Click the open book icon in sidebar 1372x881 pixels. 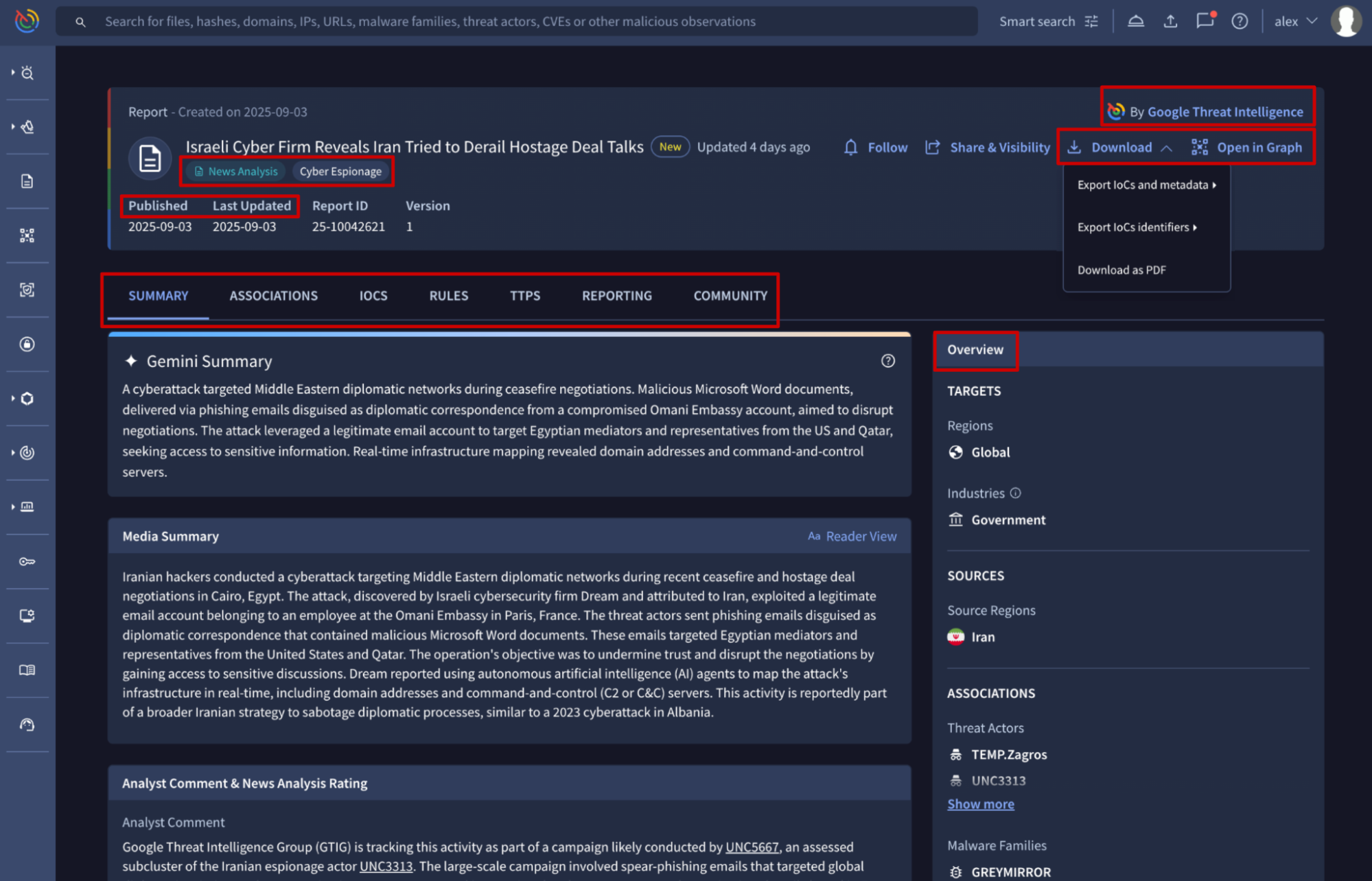pyautogui.click(x=27, y=670)
